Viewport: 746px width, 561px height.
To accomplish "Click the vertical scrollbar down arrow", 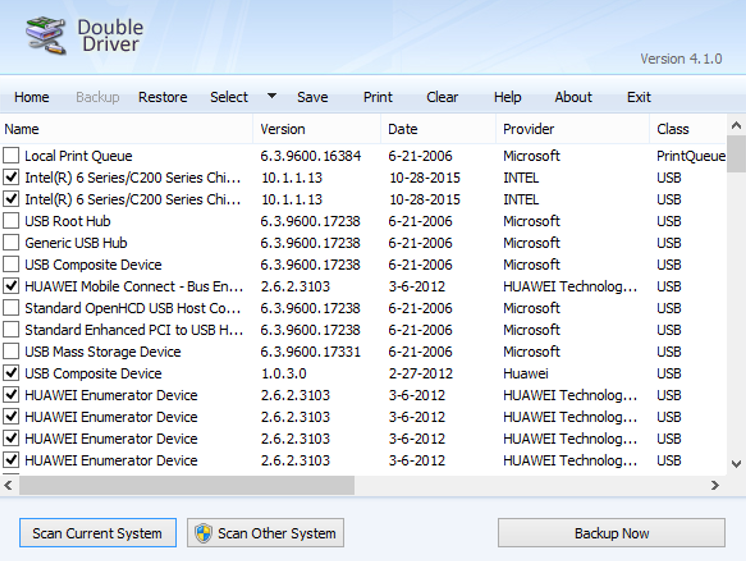I will click(x=736, y=463).
